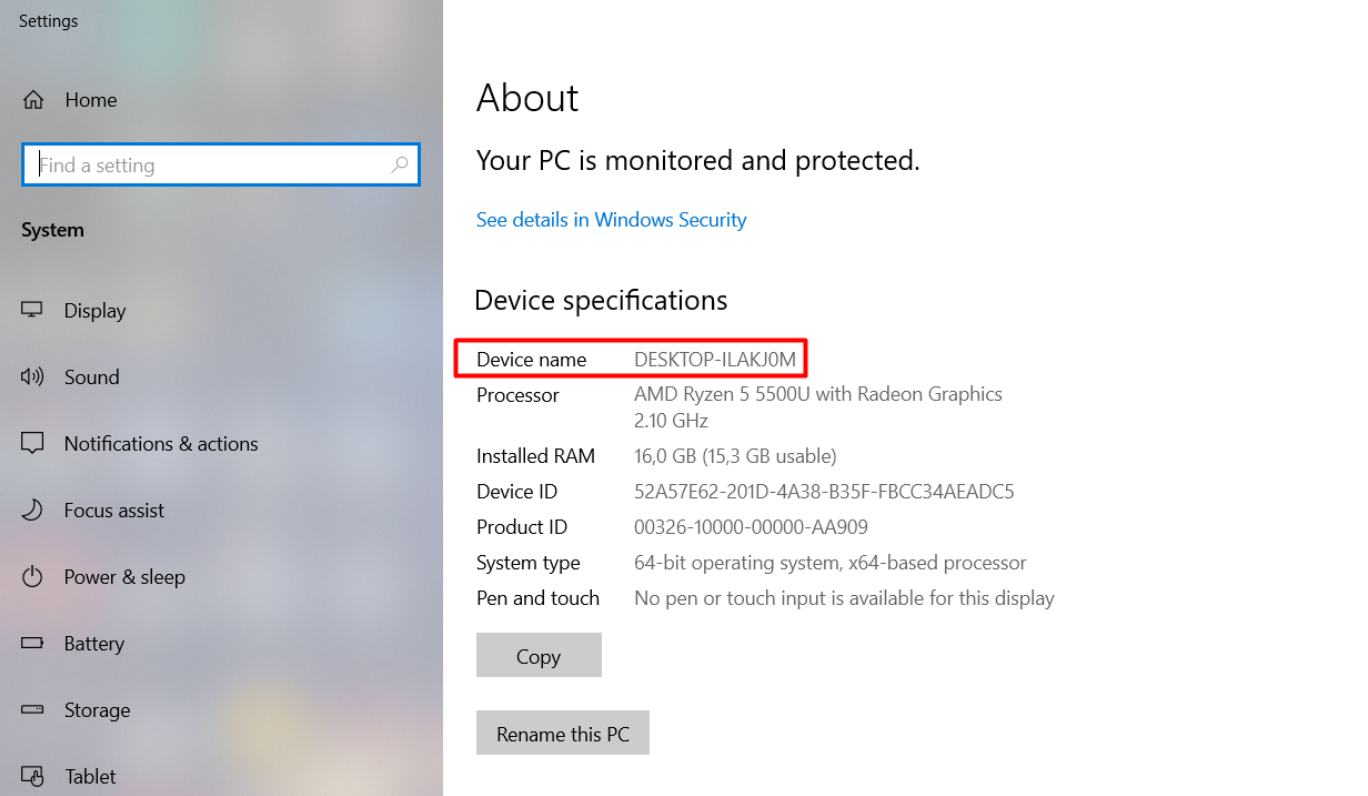Click the Device ID value text

(x=824, y=492)
